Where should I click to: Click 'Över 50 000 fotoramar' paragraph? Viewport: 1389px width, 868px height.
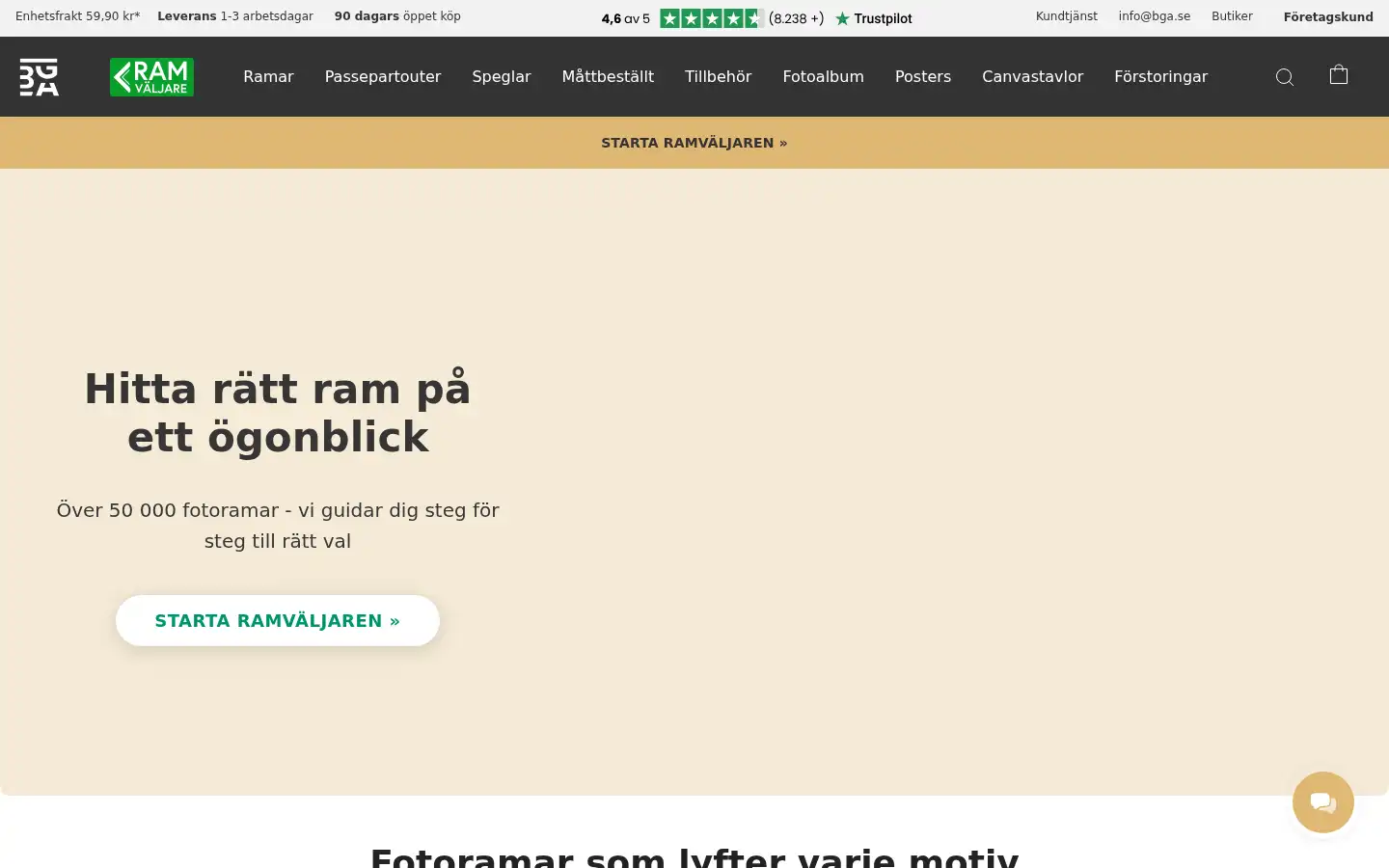(x=278, y=526)
